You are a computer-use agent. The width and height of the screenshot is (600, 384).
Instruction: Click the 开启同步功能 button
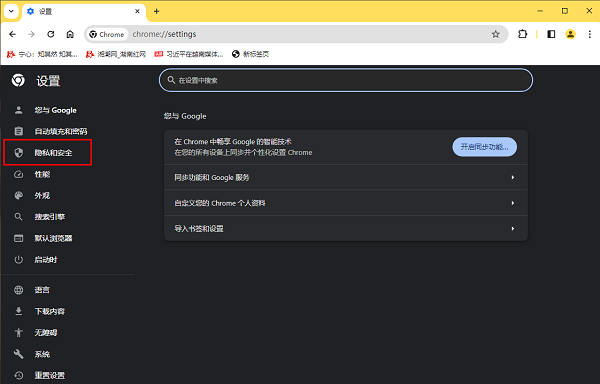[x=484, y=147]
